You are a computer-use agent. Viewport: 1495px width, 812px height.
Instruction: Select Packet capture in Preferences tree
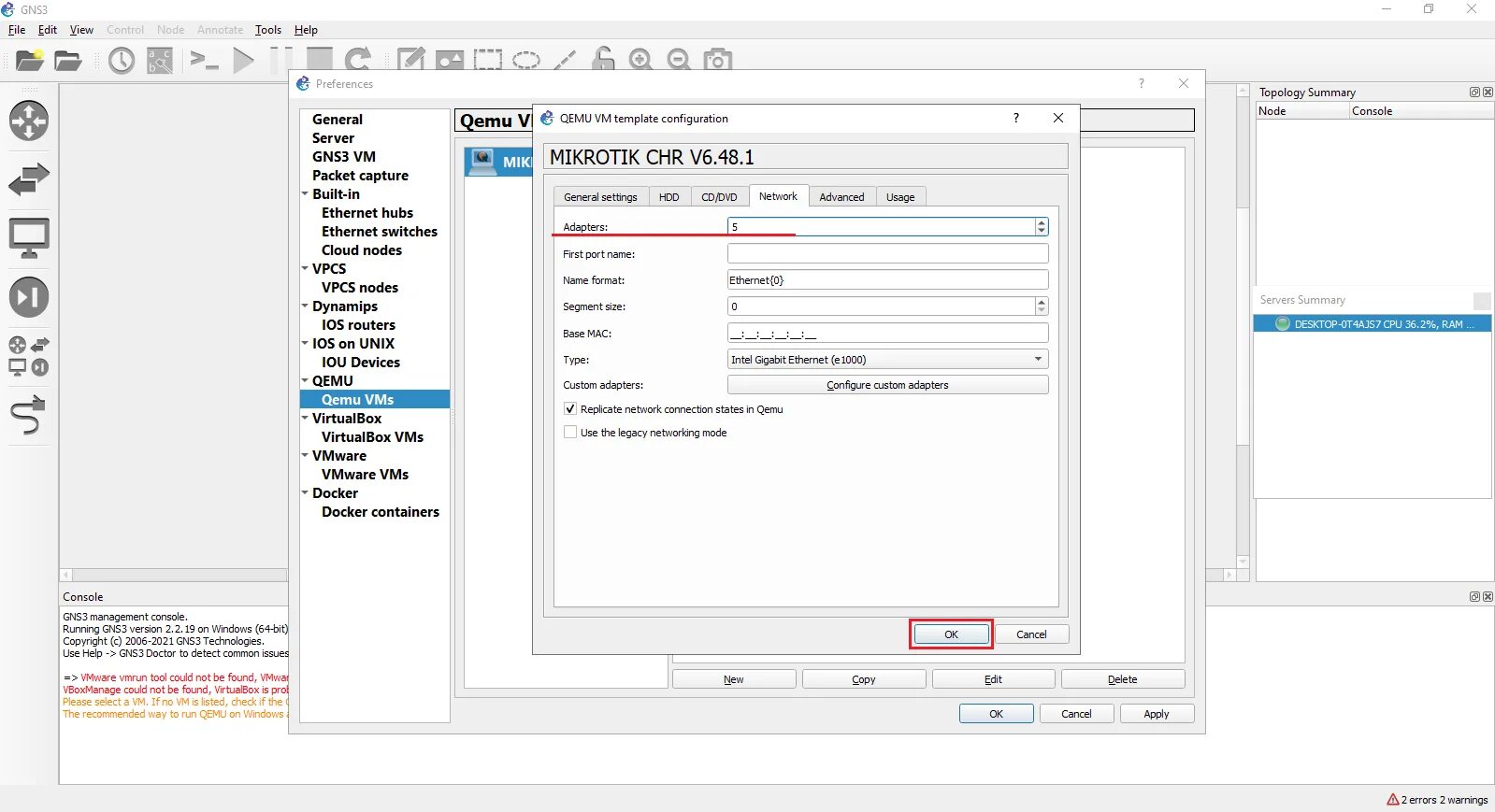pos(360,176)
